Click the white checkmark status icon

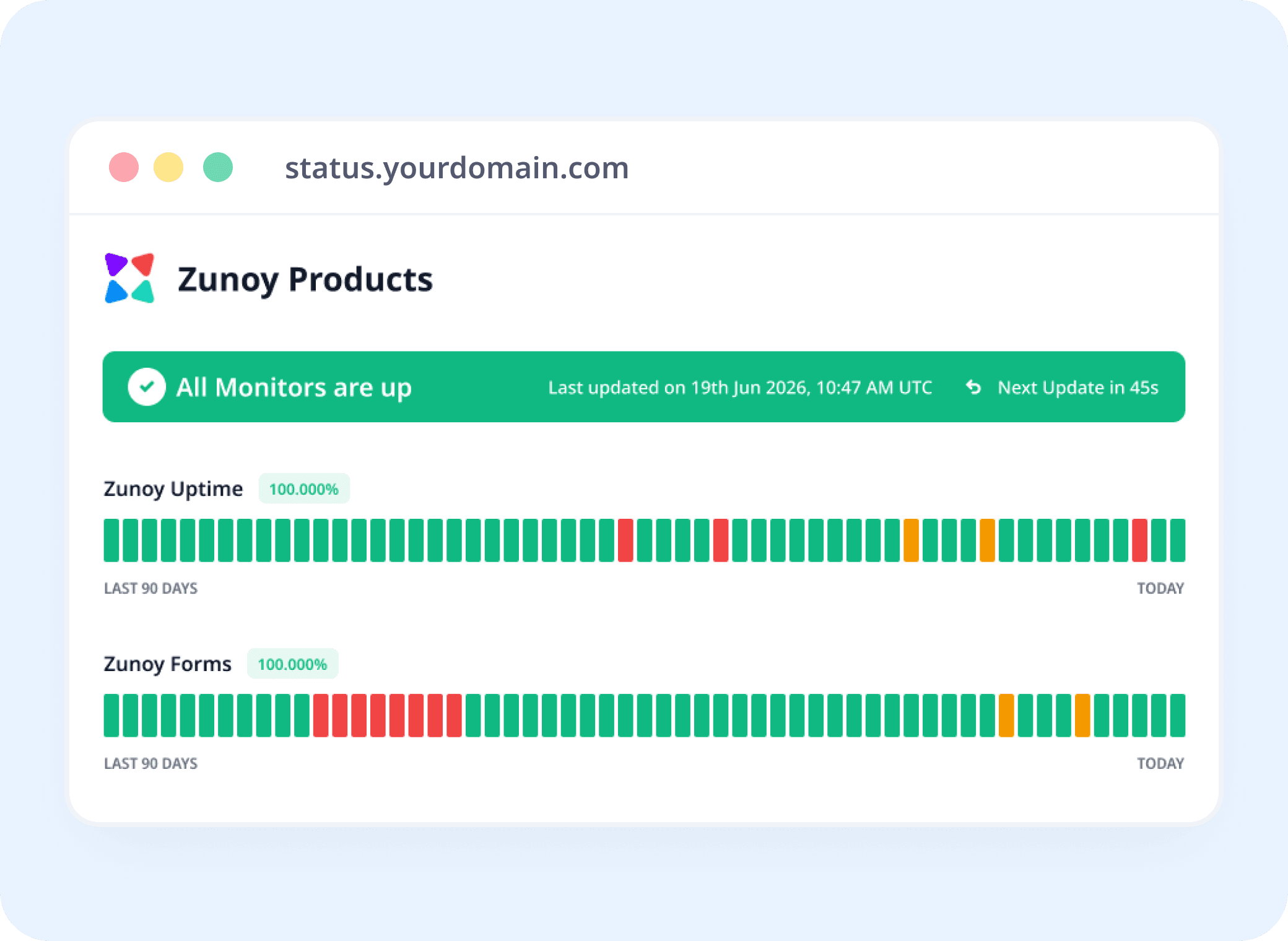click(x=147, y=387)
